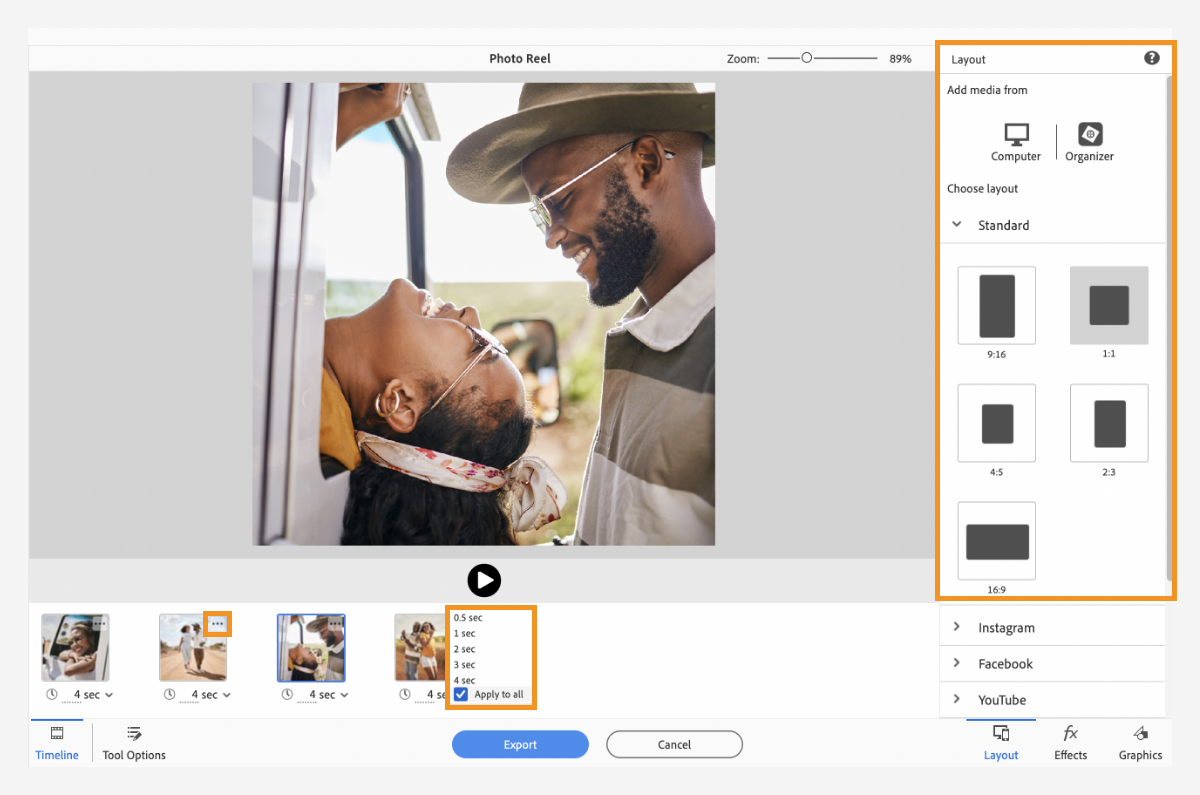The height and width of the screenshot is (795, 1200).
Task: Select the 9:16 layout preset
Action: (996, 305)
